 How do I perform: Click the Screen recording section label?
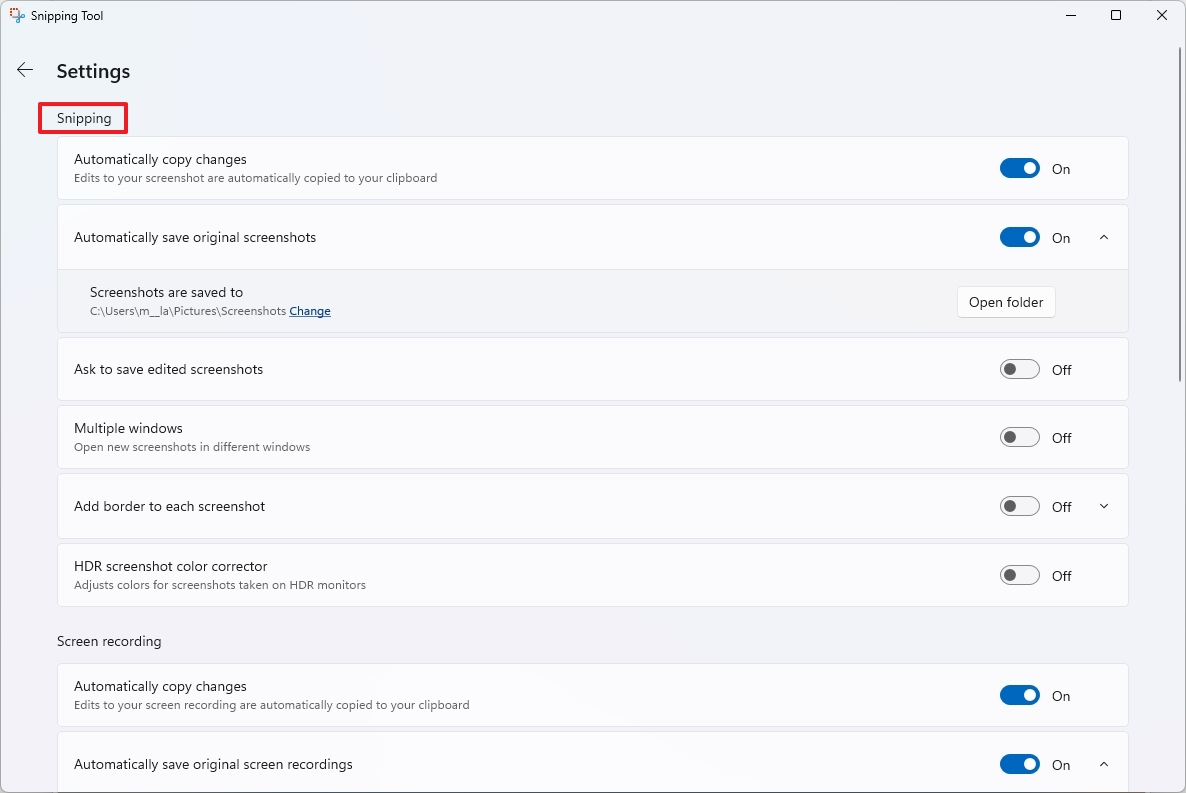click(x=109, y=641)
